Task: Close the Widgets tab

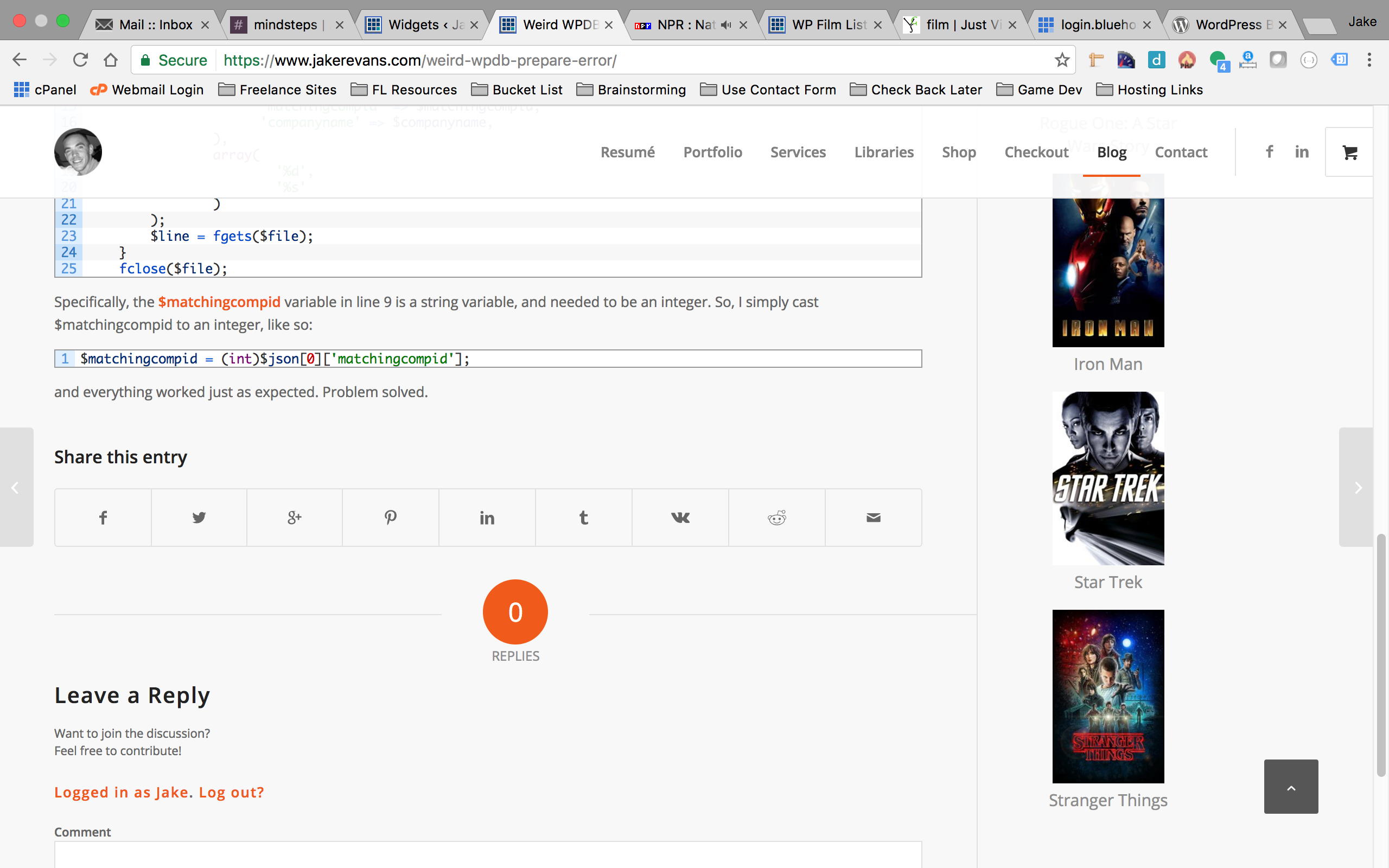Action: pyautogui.click(x=474, y=25)
